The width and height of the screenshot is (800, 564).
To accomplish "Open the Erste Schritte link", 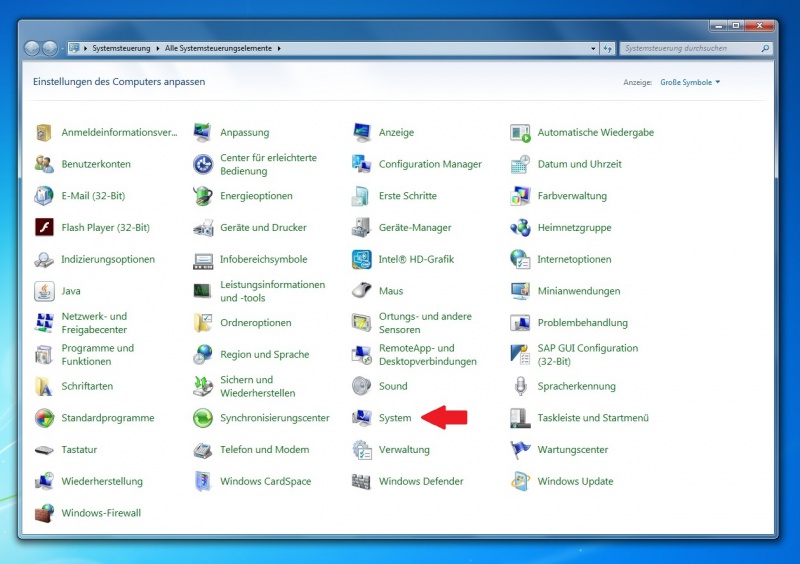I will [408, 196].
